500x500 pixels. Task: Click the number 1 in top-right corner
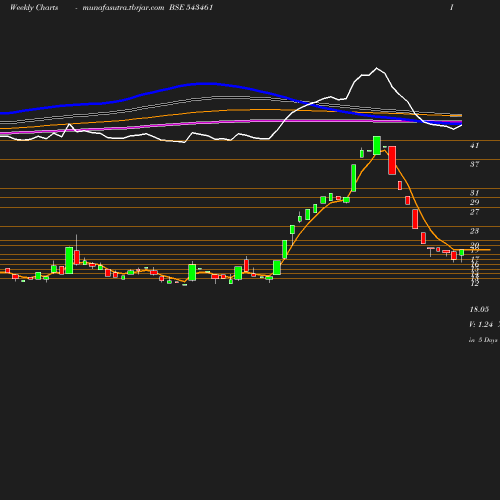point(452,7)
